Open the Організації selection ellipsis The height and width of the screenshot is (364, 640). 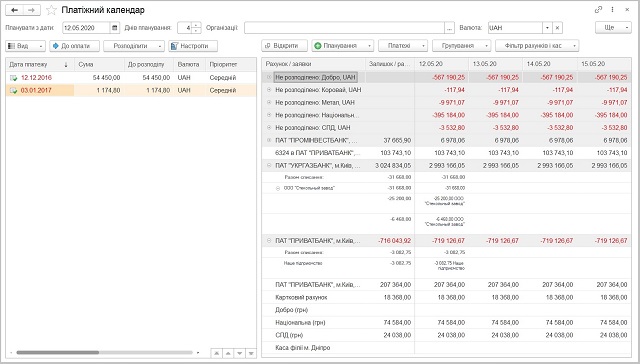point(449,28)
